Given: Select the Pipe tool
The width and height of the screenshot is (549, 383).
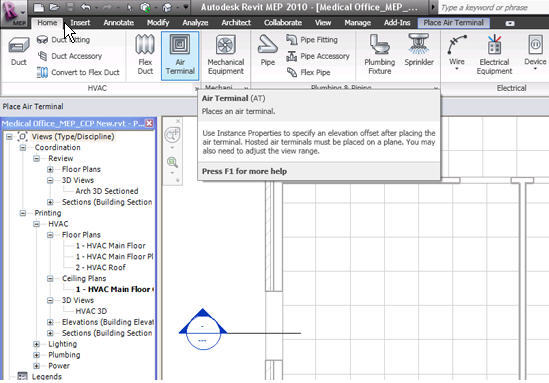Looking at the screenshot, I should coord(267,51).
